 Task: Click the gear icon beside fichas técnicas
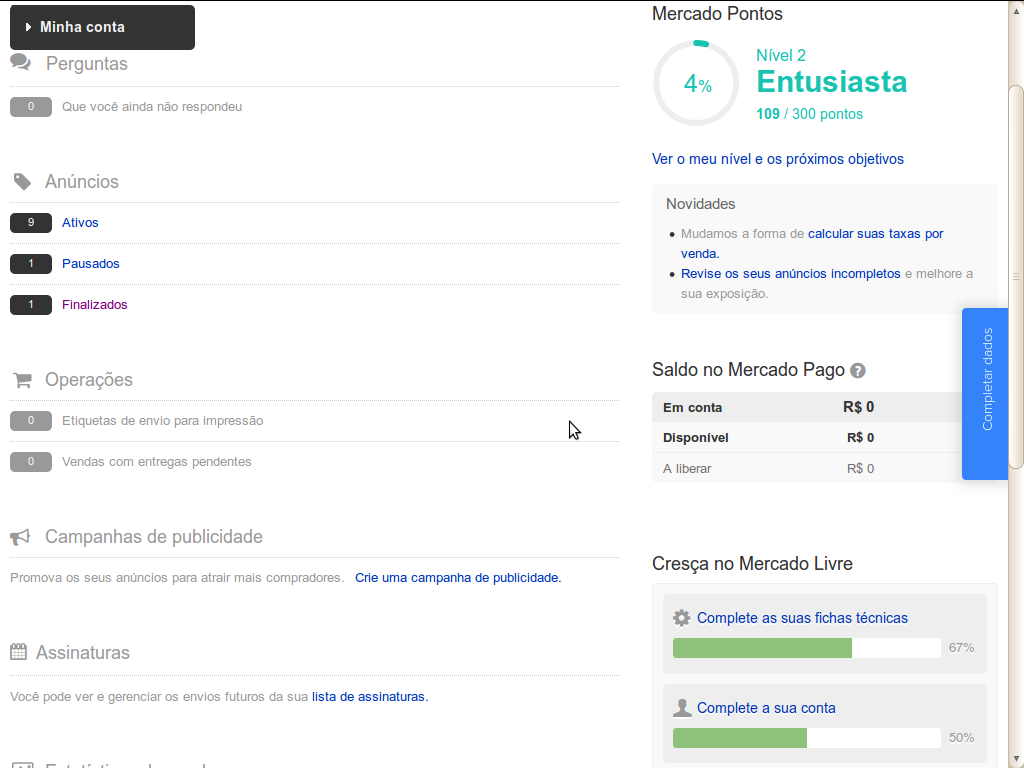point(681,618)
